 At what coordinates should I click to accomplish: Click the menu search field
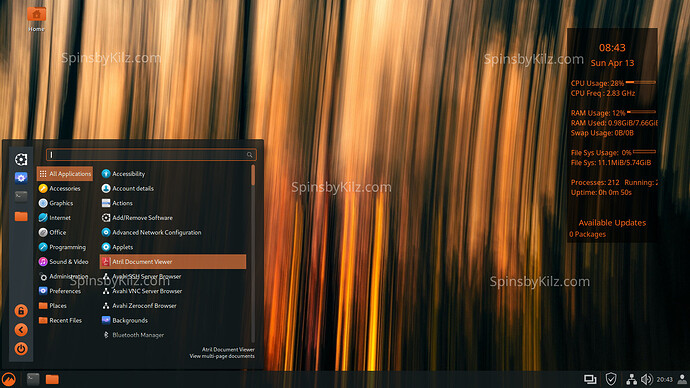(151, 154)
